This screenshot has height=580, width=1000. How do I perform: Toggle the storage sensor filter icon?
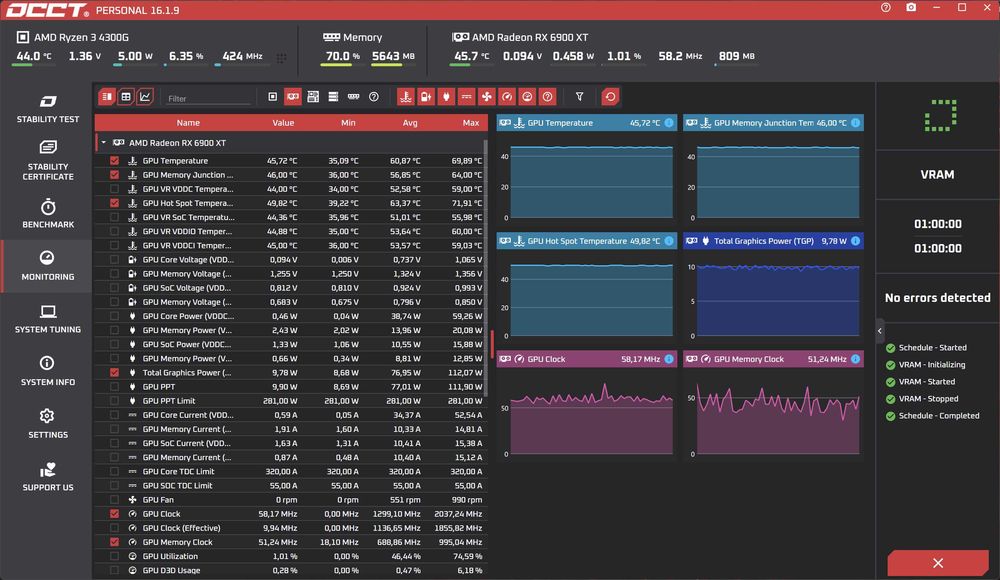pyautogui.click(x=333, y=97)
